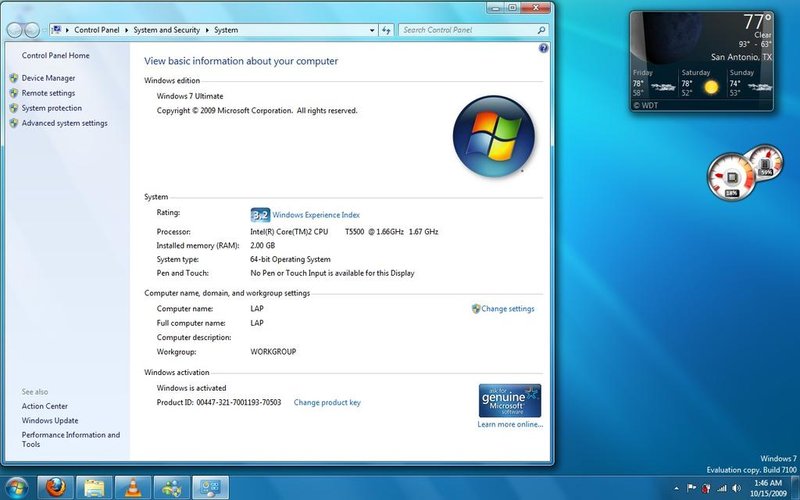This screenshot has width=800, height=500.
Task: Click the shield icon beside Change settings
Action: [x=476, y=309]
